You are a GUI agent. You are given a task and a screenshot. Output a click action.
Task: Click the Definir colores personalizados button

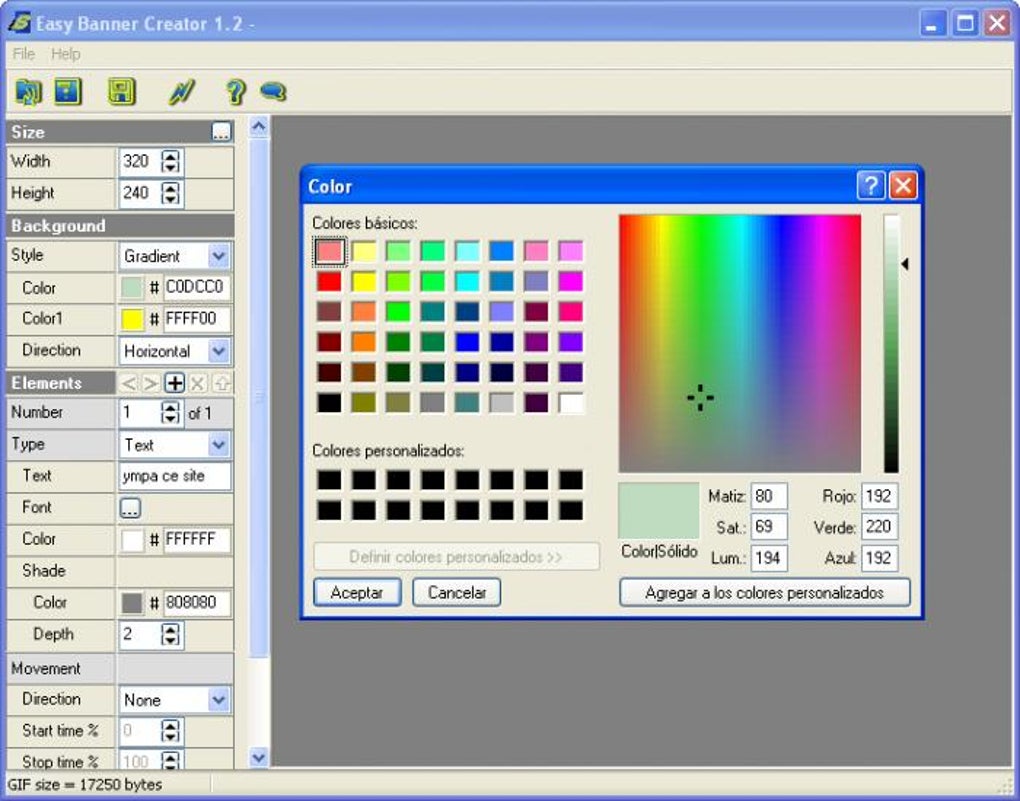pos(456,557)
